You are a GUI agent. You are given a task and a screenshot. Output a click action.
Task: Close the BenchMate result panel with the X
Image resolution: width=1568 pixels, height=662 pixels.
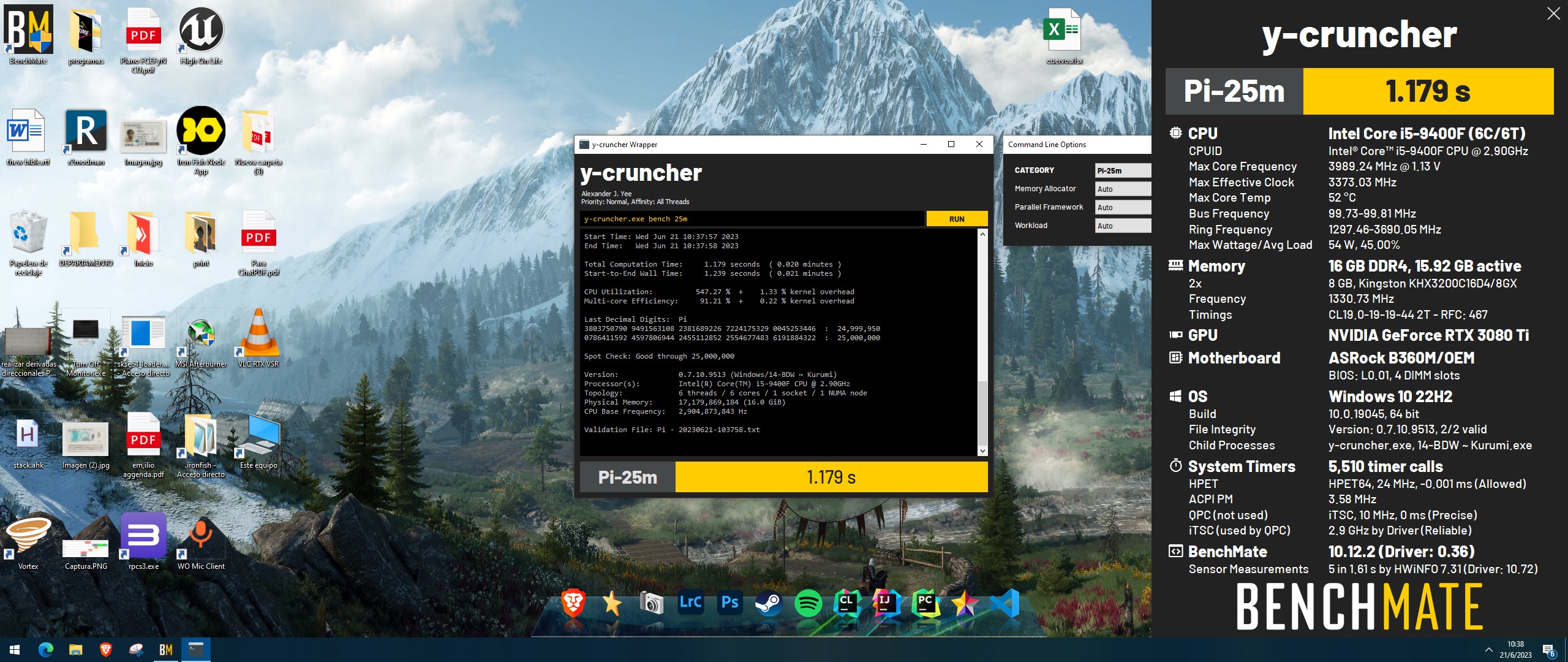click(1553, 13)
